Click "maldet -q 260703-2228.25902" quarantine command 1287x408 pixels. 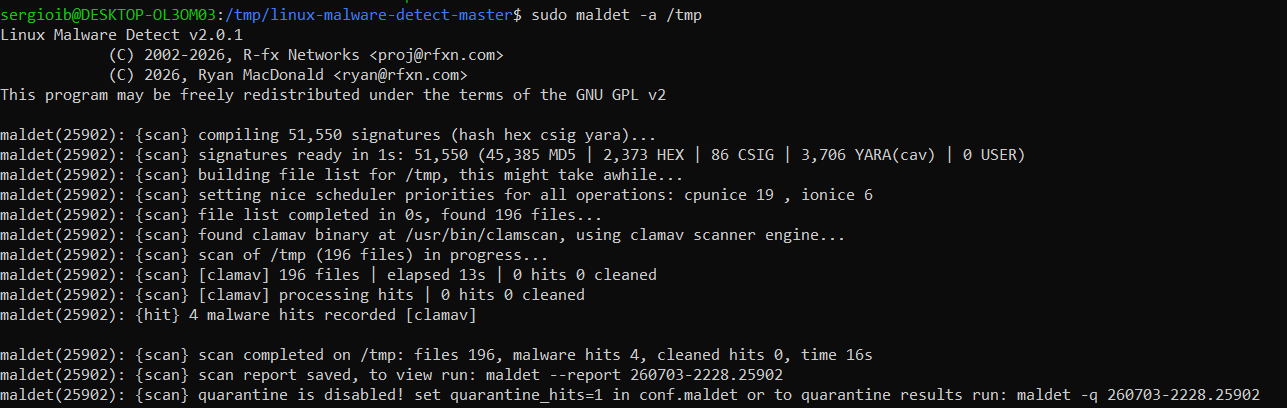pos(1138,396)
